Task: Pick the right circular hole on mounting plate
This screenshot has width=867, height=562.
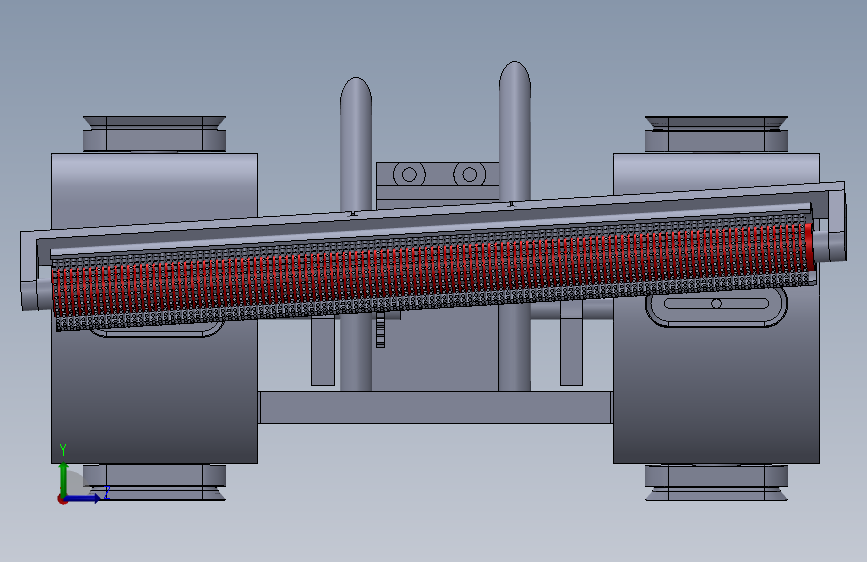Action: 469,175
